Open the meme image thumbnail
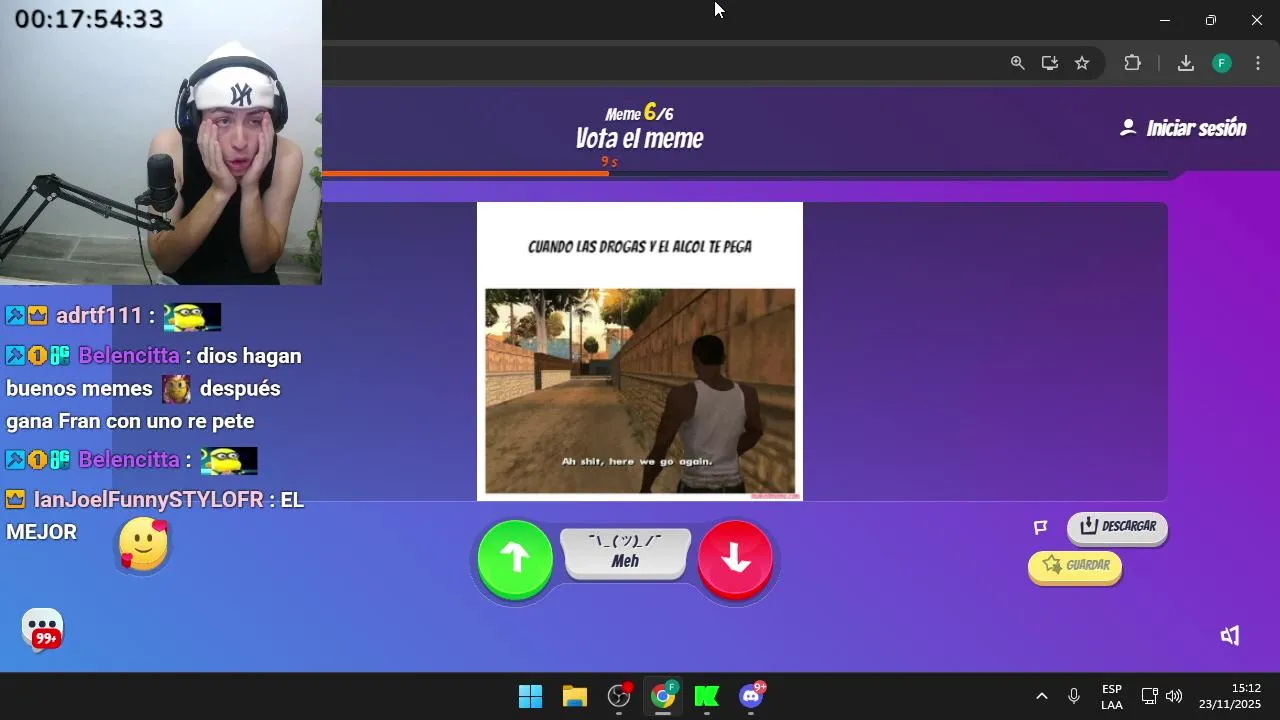Screen dimensions: 1280x720 pyautogui.click(x=640, y=351)
